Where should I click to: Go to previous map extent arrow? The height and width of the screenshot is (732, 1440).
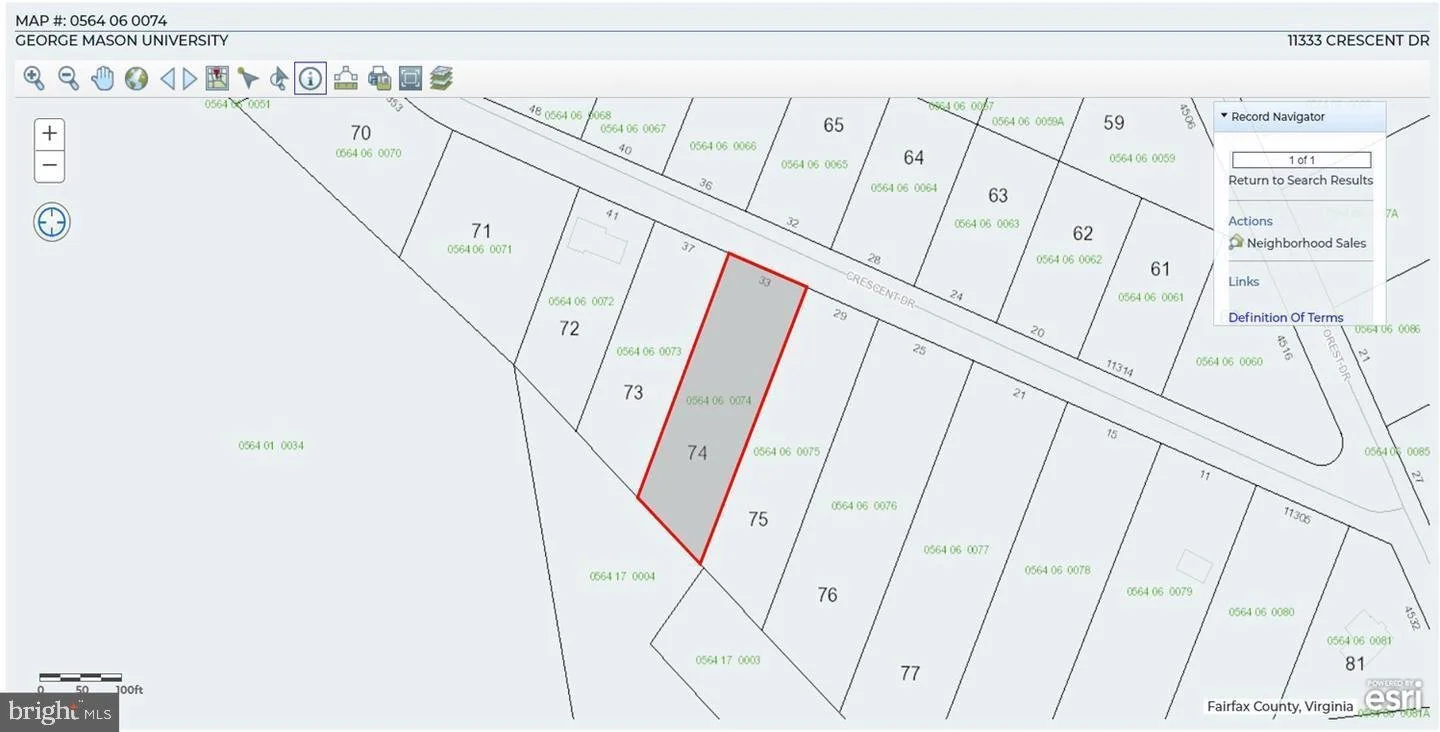[167, 78]
